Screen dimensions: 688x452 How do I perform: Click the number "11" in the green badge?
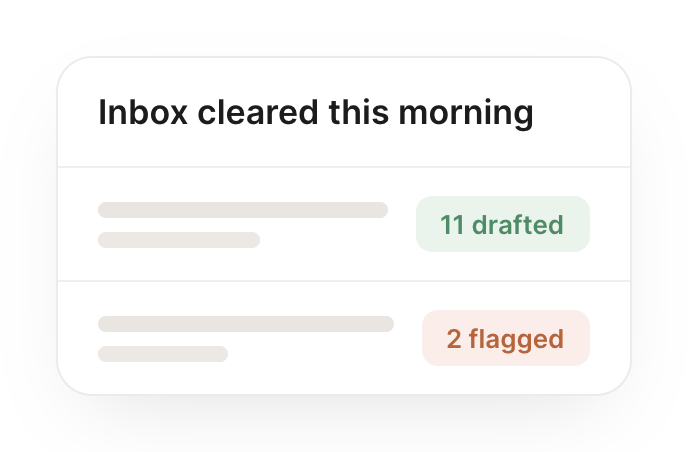452,225
